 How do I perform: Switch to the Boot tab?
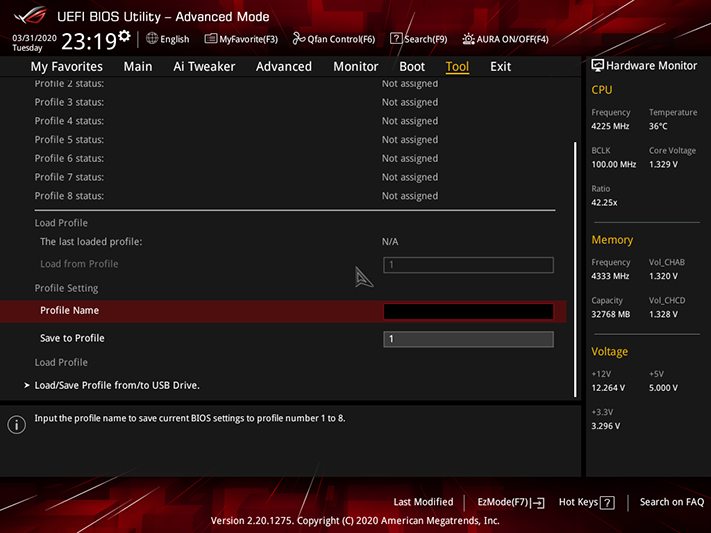tap(412, 67)
